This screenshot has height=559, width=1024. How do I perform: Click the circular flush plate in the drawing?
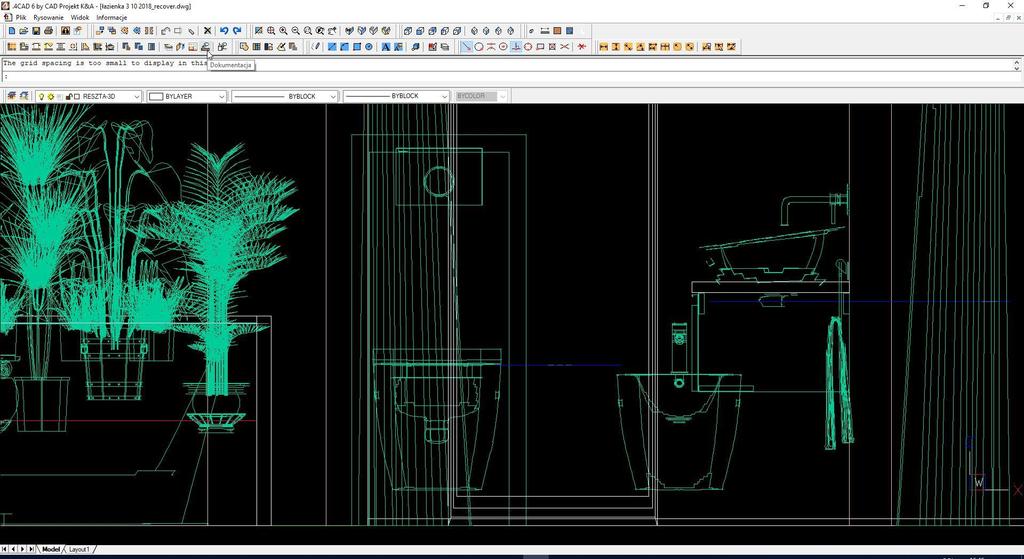point(438,181)
